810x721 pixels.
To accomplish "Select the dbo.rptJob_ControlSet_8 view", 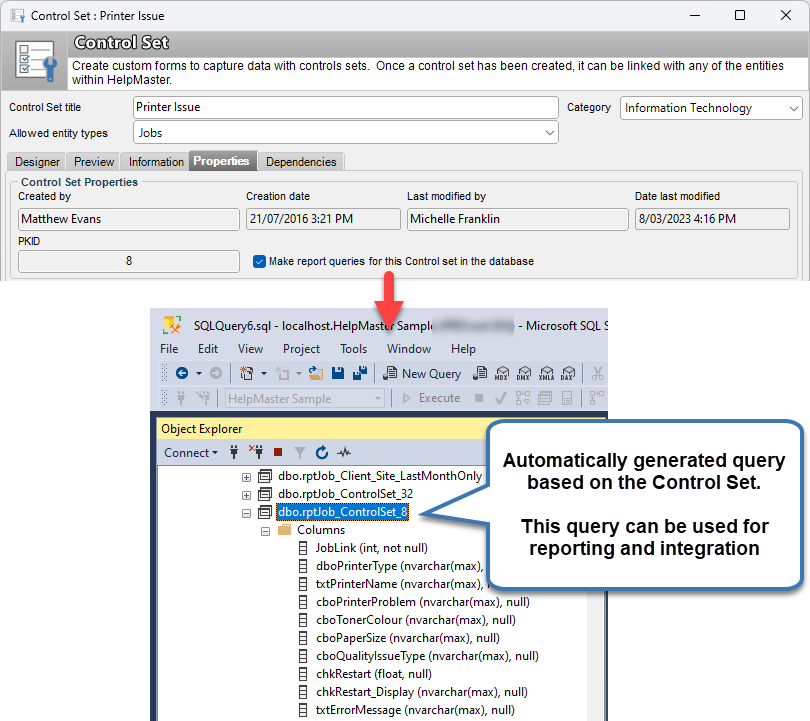I will click(342, 512).
